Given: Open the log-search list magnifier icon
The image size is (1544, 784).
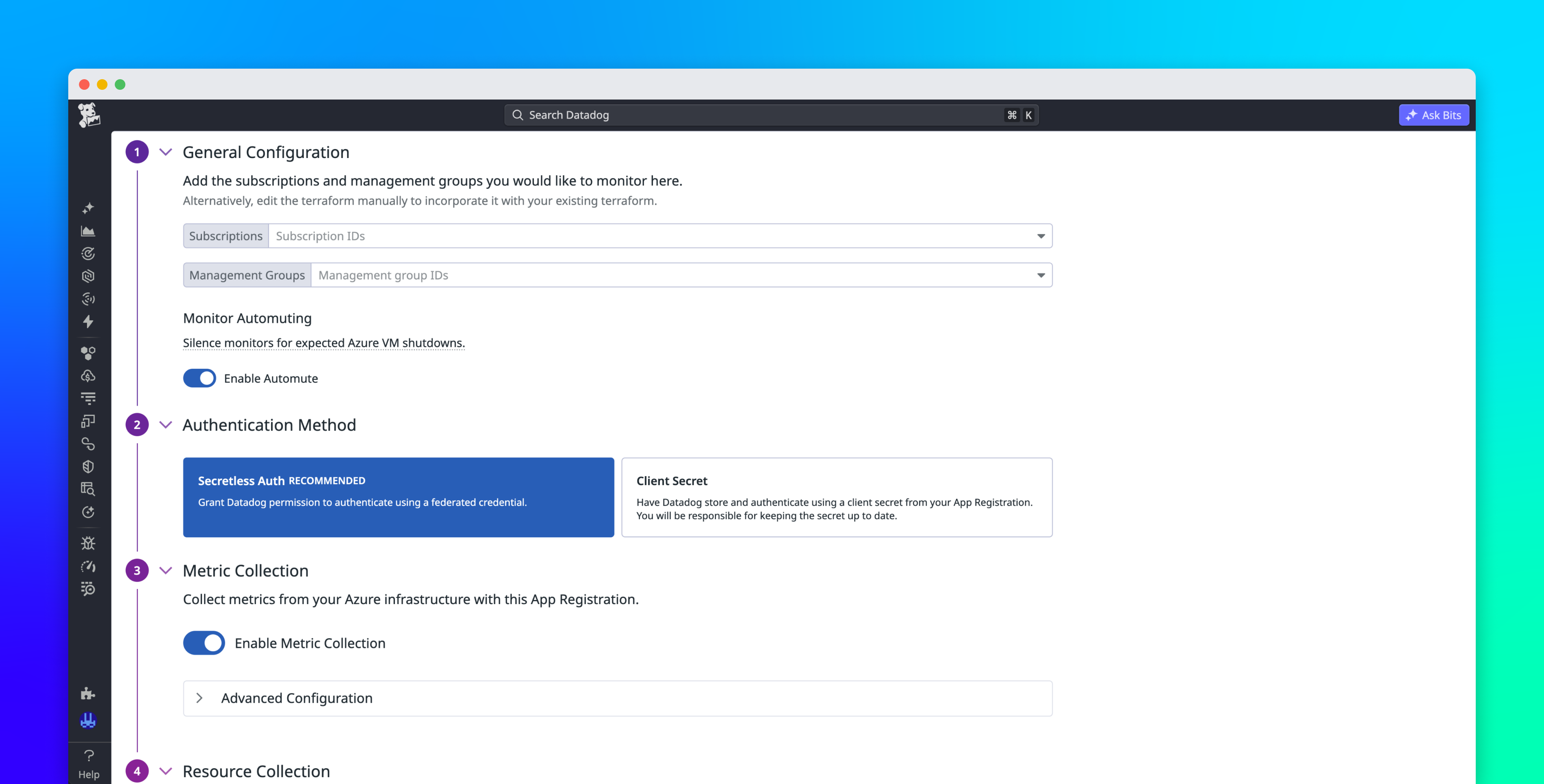Looking at the screenshot, I should click(x=88, y=589).
